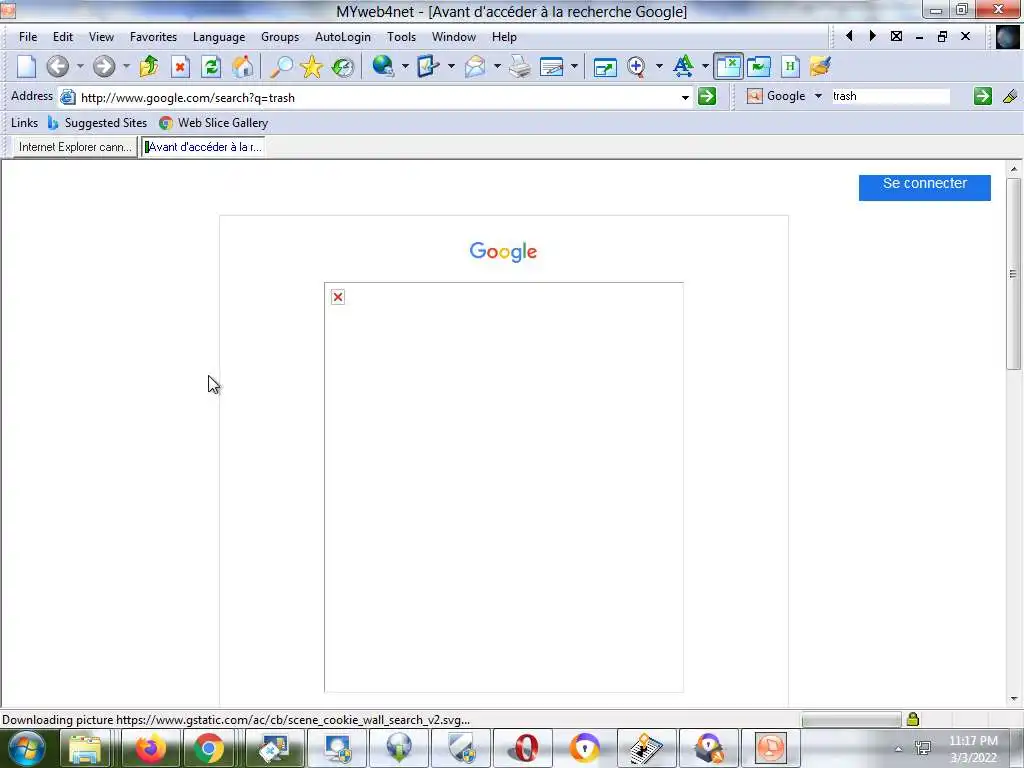The image size is (1024, 768).
Task: Click the green H page icon
Action: (790, 67)
